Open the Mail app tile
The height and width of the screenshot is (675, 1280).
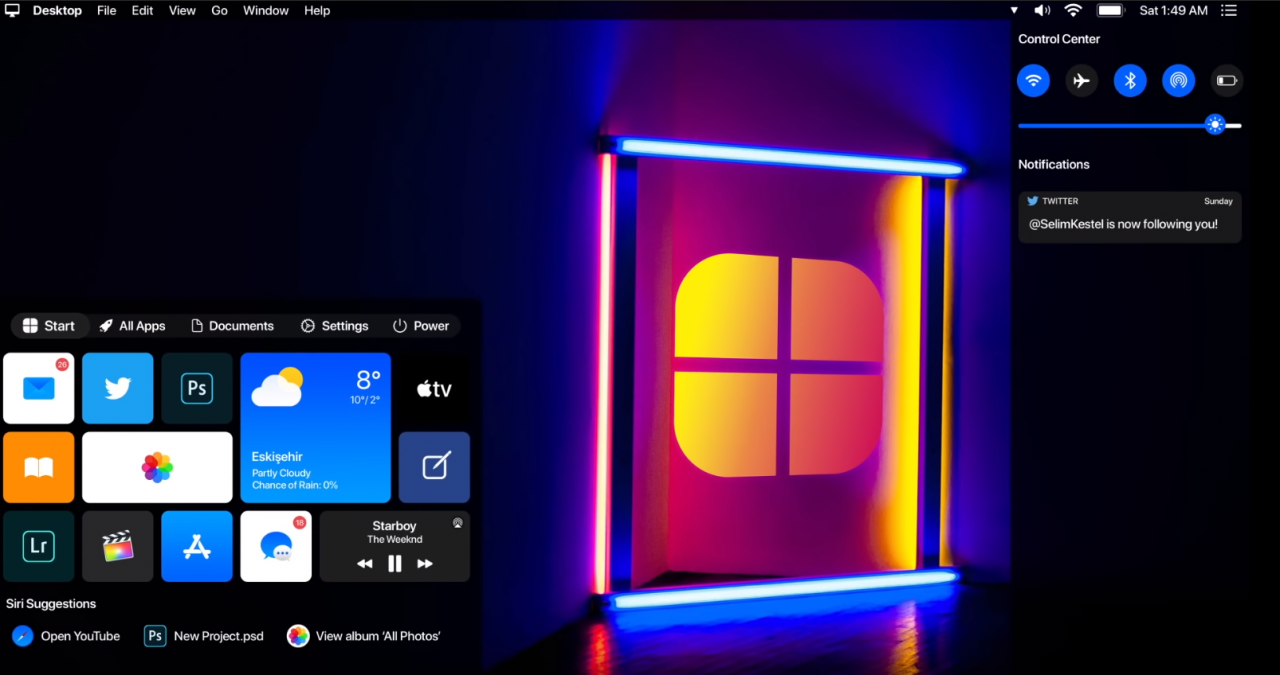point(39,388)
